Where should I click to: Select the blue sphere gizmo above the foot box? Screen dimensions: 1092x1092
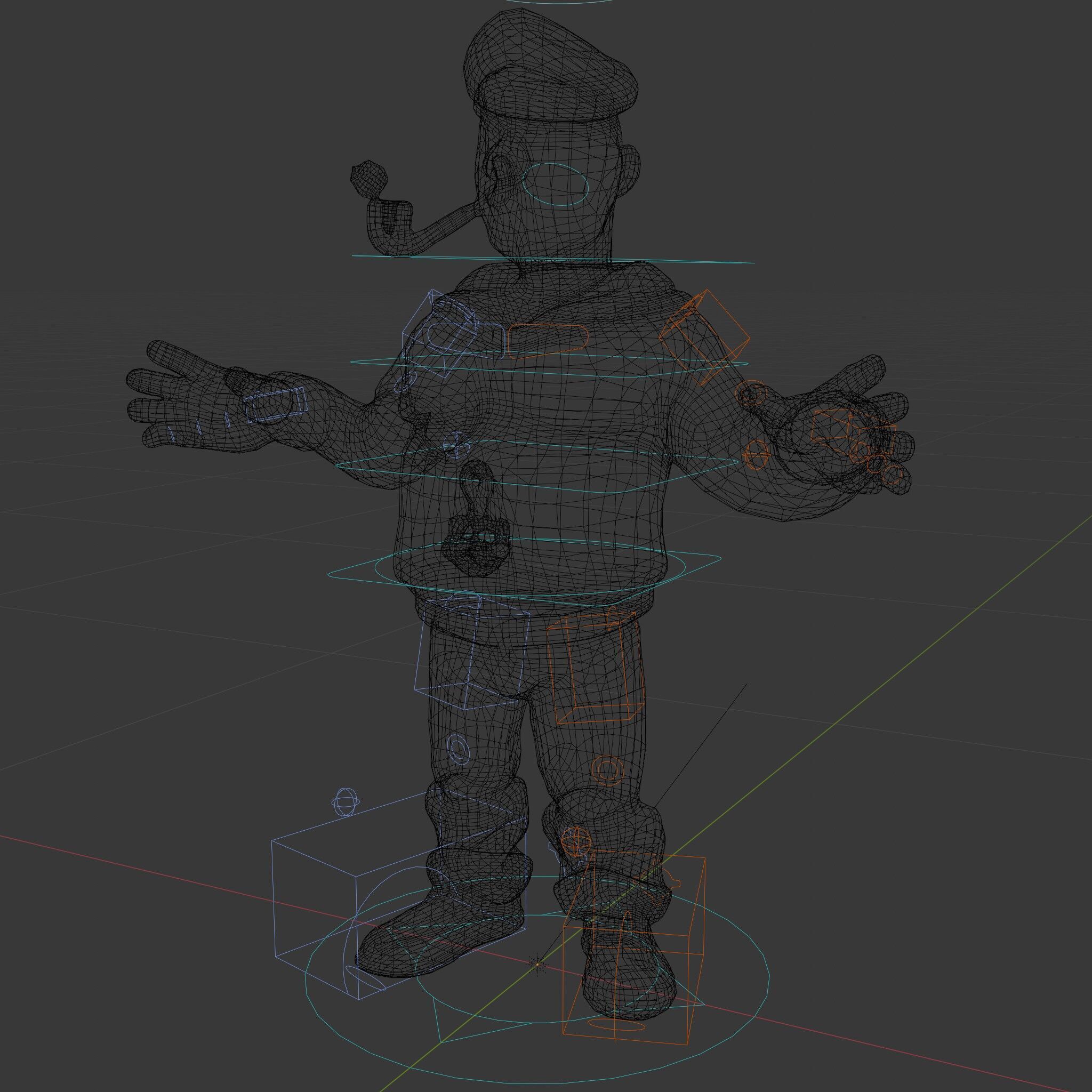(x=346, y=802)
